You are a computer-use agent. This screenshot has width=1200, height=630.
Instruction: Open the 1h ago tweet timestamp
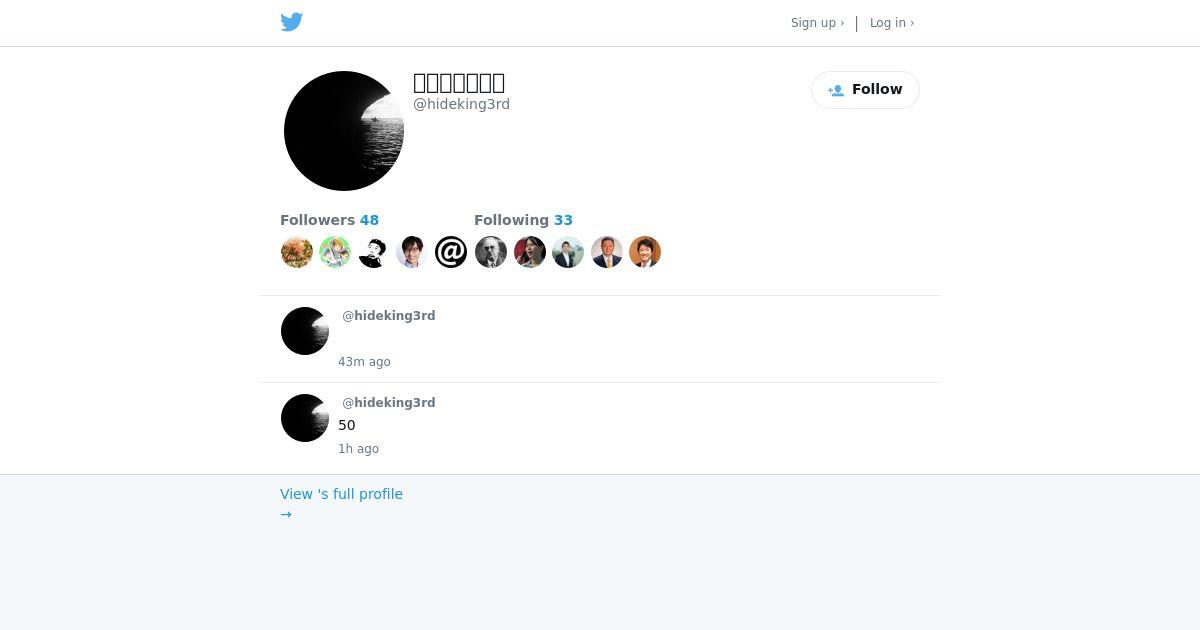(358, 449)
